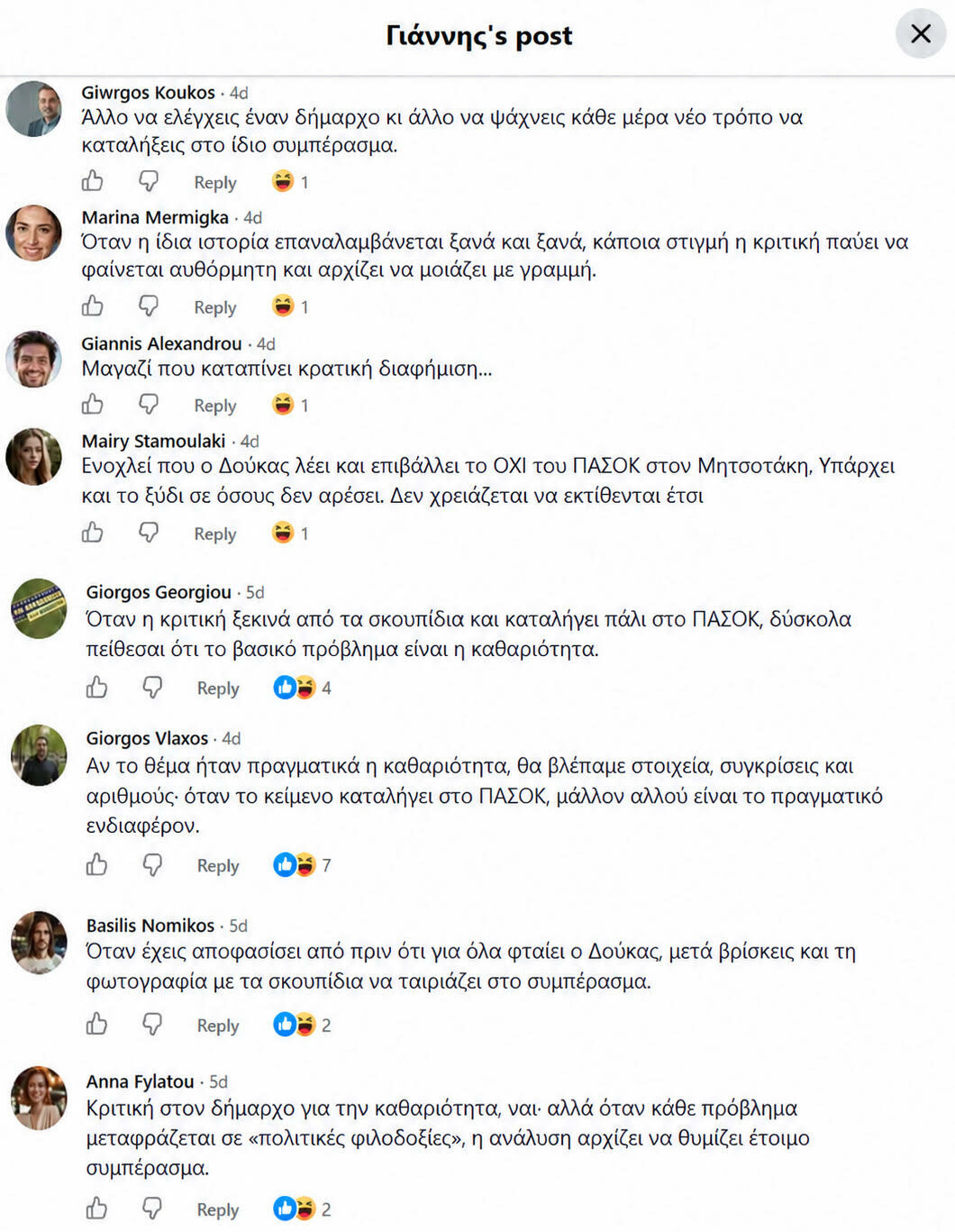955x1232 pixels.
Task: Like Giwrgos Koukos's comment with thumbs up
Action: [93, 181]
